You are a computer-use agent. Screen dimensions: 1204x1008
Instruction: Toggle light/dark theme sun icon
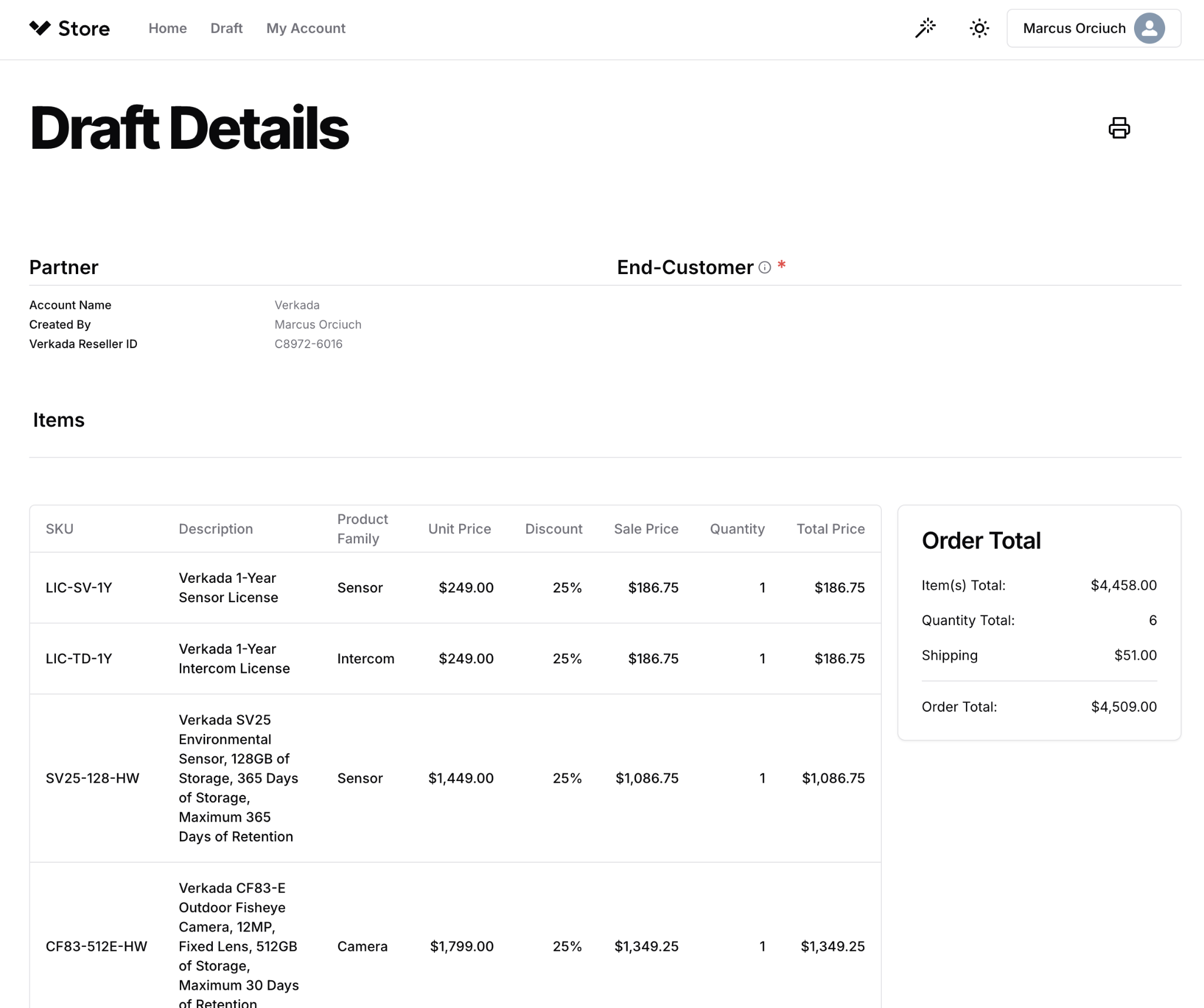[979, 28]
